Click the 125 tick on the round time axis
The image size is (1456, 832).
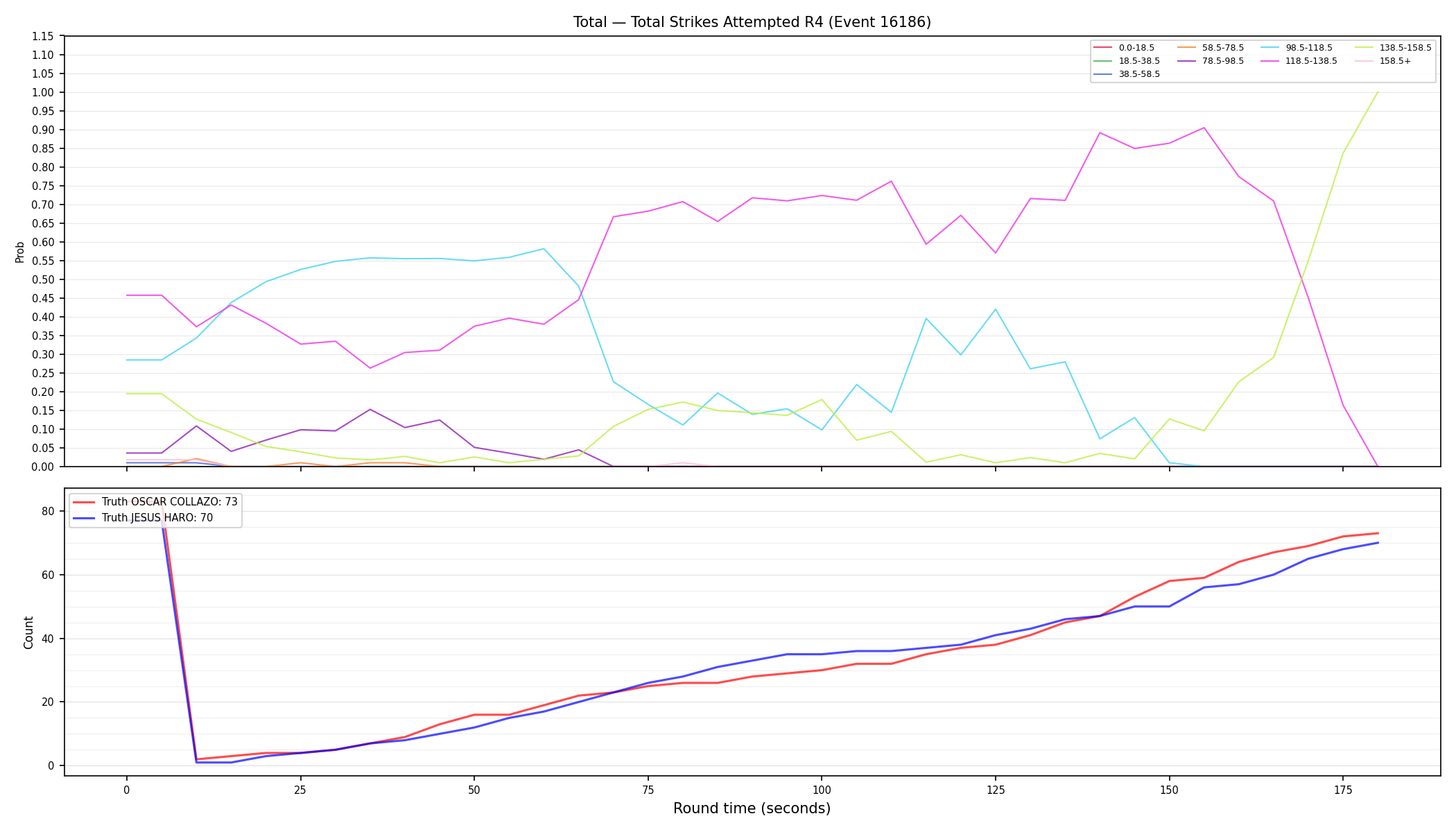tap(996, 790)
